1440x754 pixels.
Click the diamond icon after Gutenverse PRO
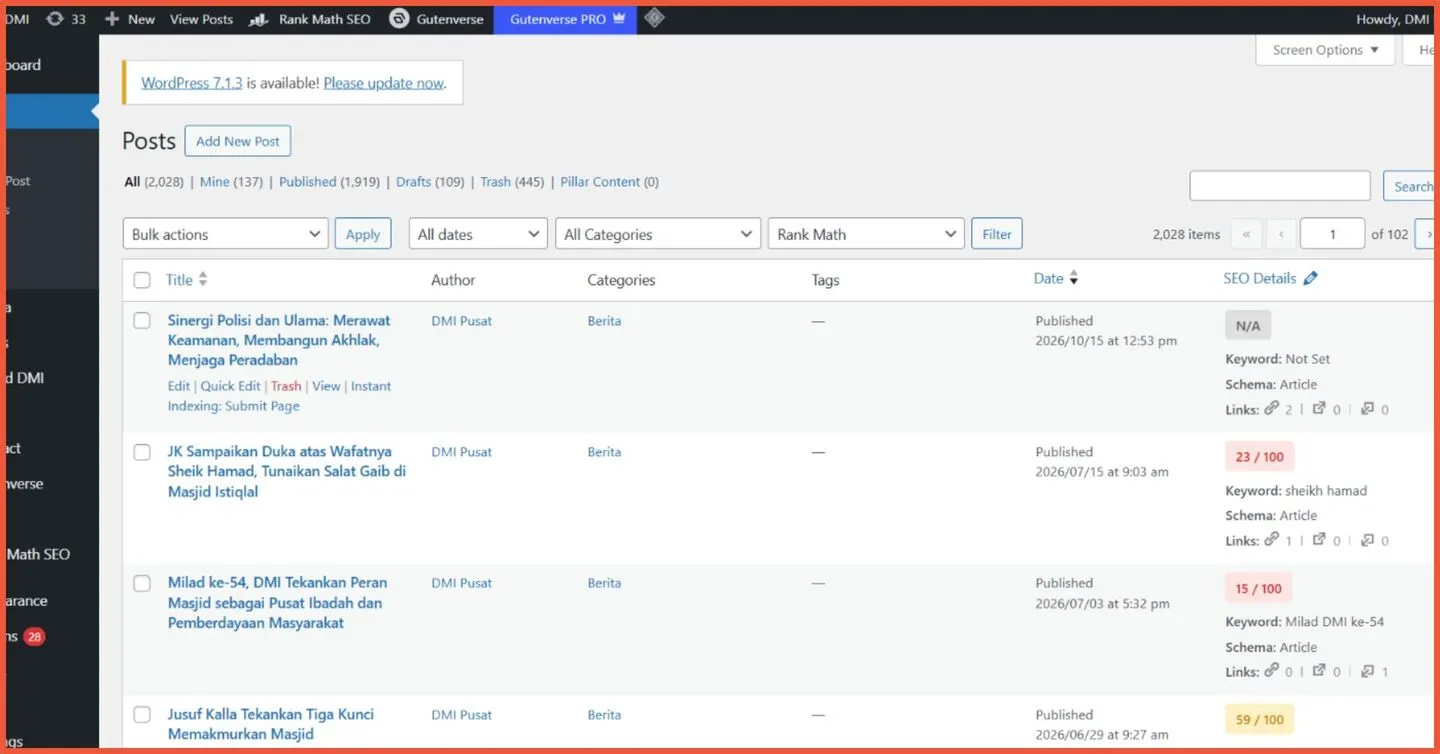[x=654, y=18]
